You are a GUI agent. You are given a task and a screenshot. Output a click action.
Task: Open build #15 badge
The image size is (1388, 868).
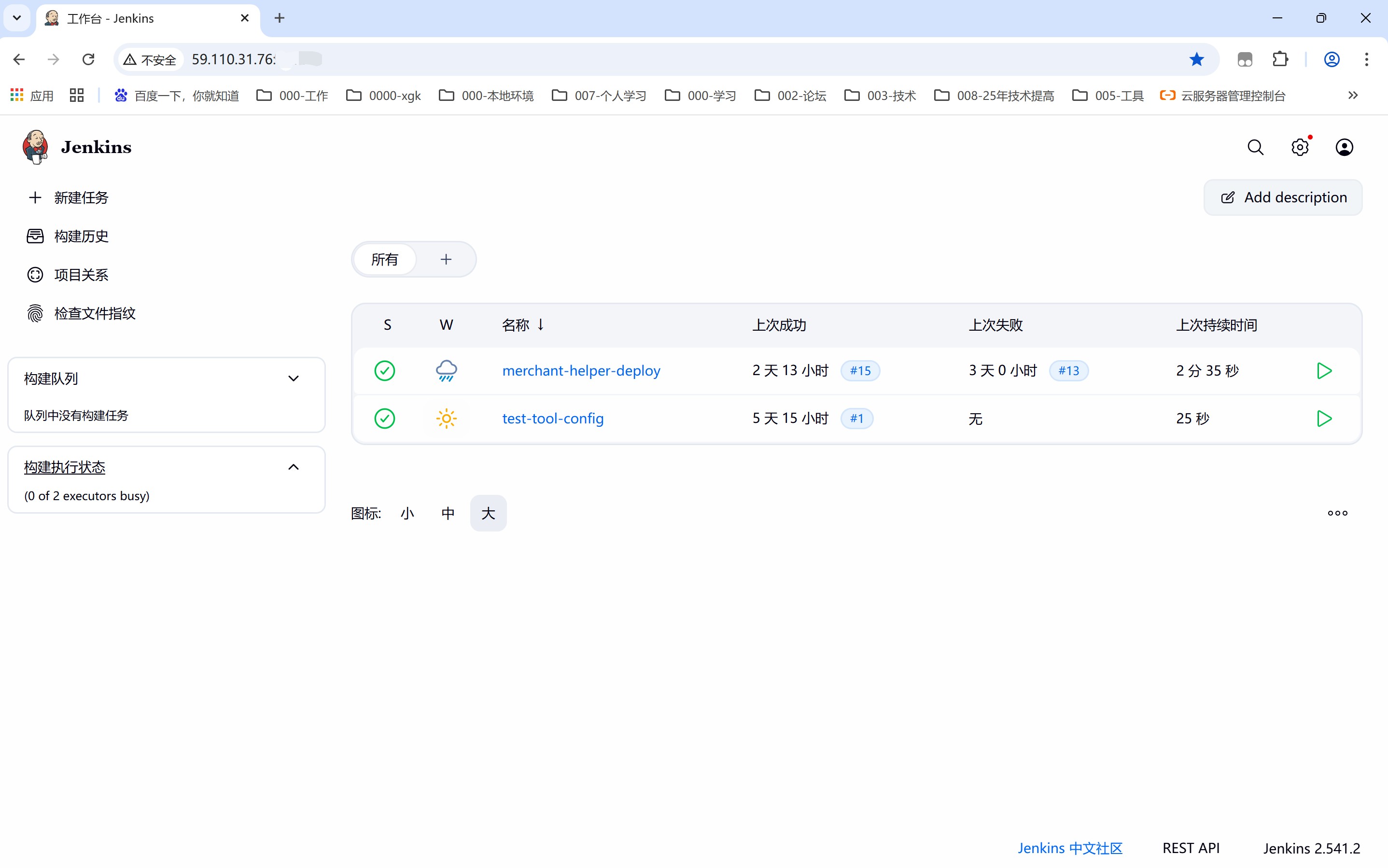[860, 371]
